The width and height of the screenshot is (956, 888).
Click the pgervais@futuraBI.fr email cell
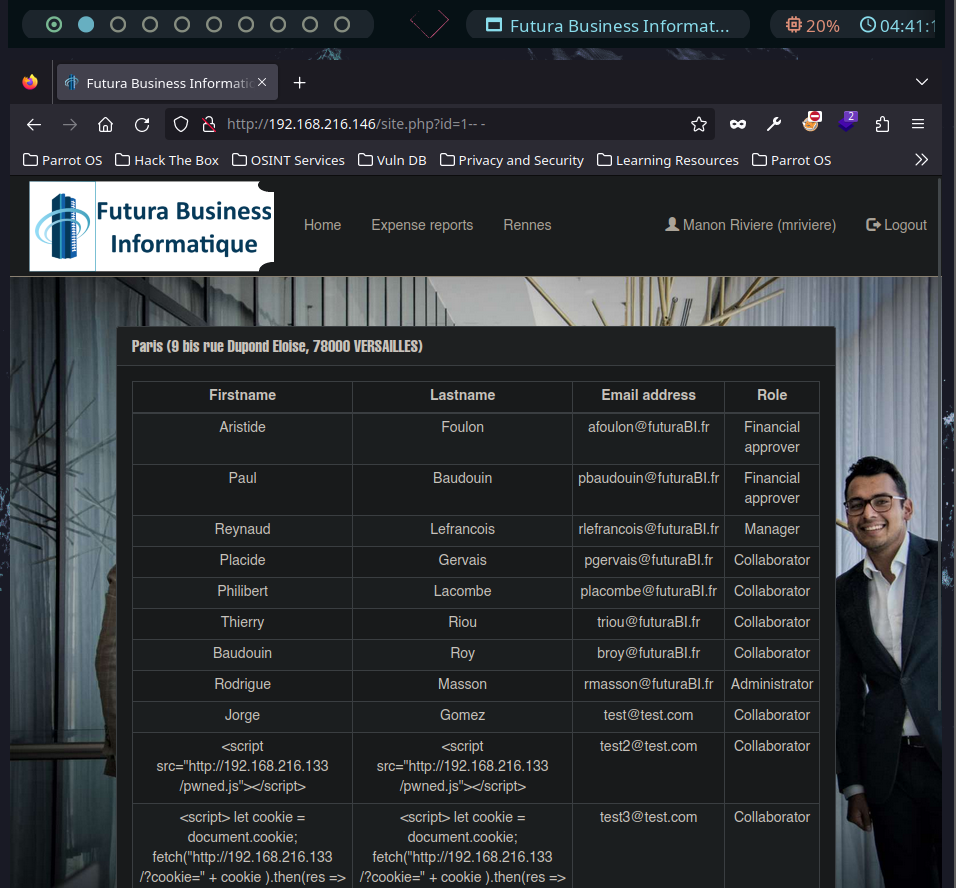point(648,560)
